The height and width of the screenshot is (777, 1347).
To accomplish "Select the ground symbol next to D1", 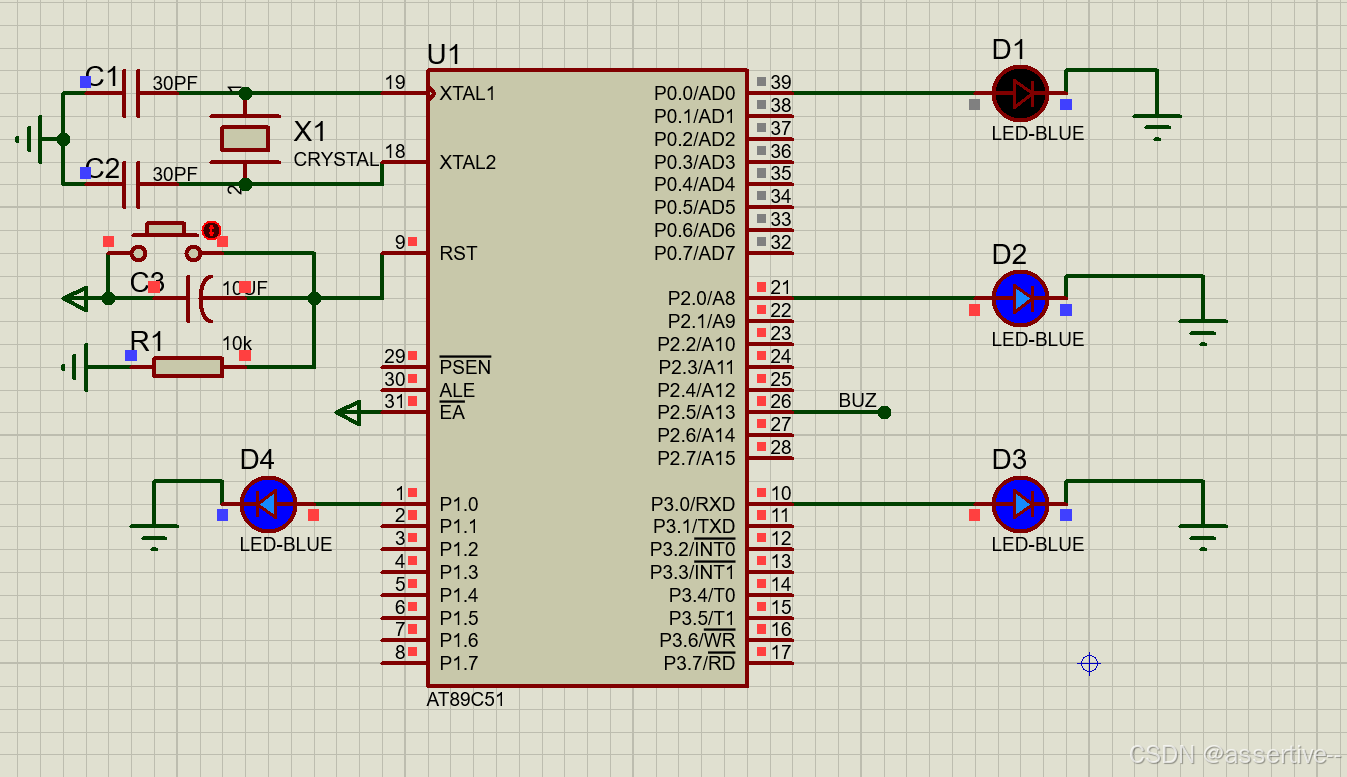I will pyautogui.click(x=1157, y=125).
